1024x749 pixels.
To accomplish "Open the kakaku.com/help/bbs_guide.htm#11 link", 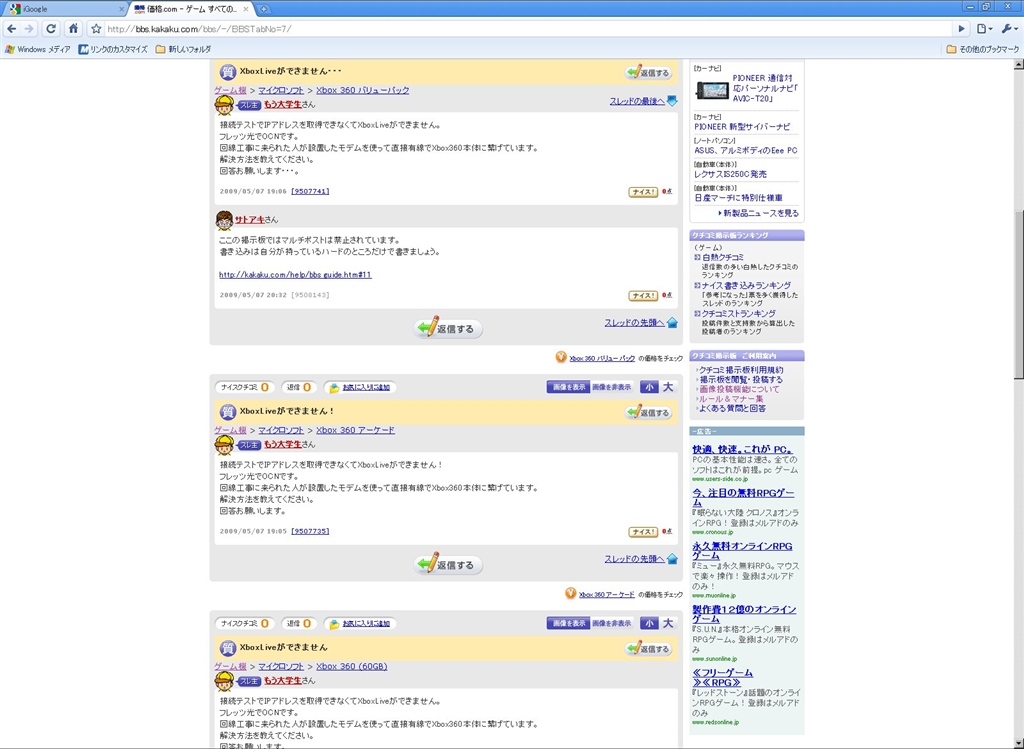I will click(x=295, y=275).
